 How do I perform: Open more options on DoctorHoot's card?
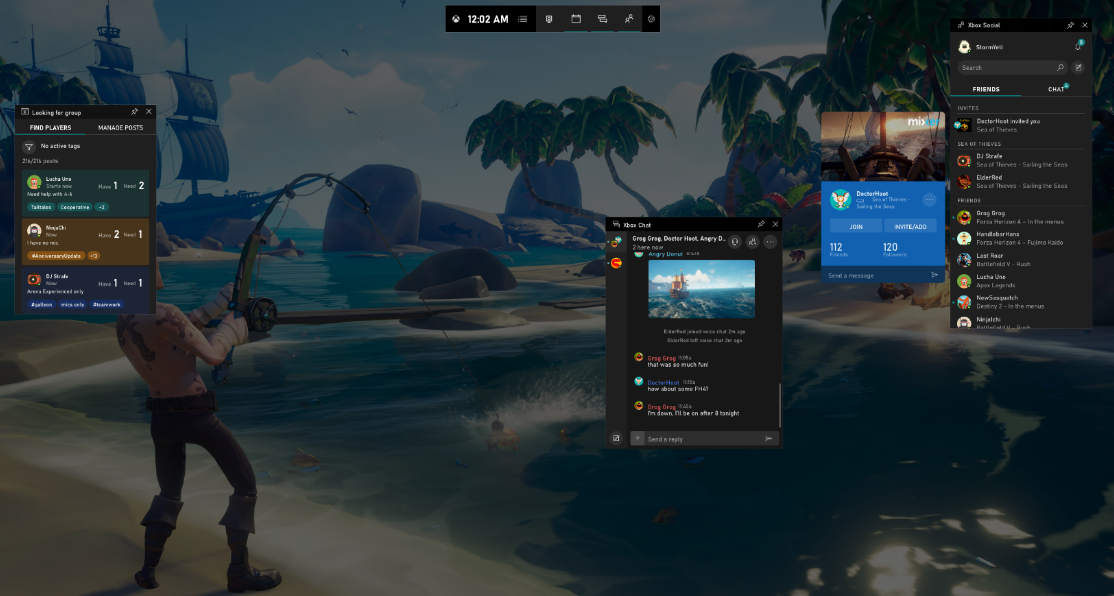[929, 200]
